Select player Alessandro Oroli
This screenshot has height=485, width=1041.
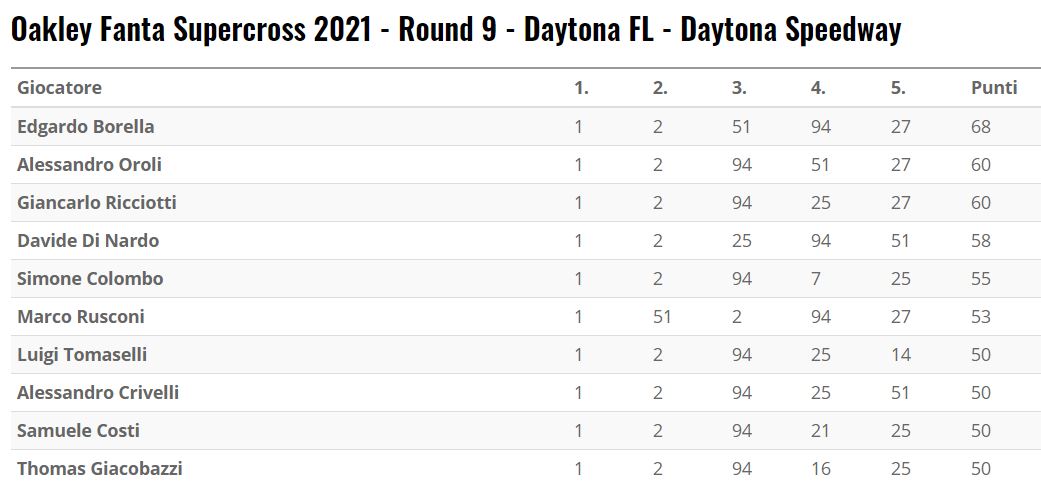(x=89, y=165)
